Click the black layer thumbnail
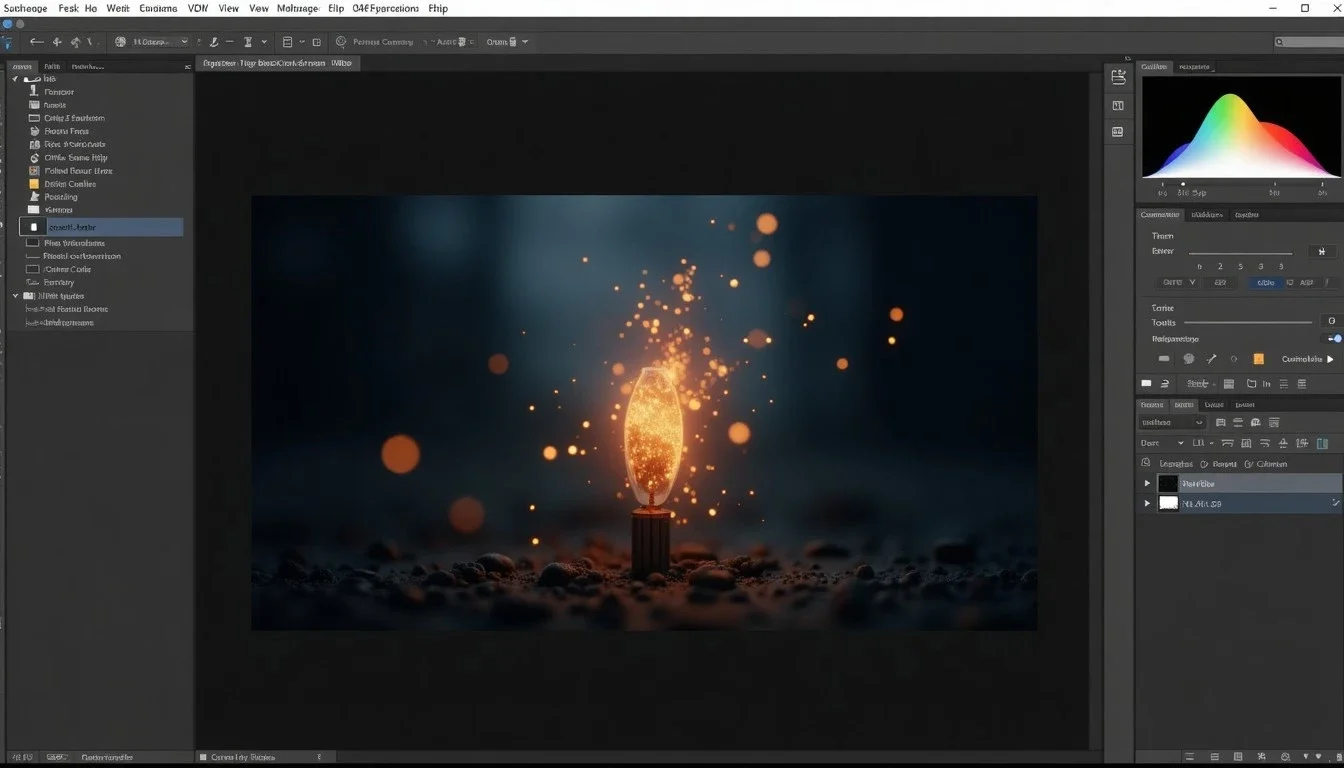This screenshot has height=768, width=1344. (1167, 484)
